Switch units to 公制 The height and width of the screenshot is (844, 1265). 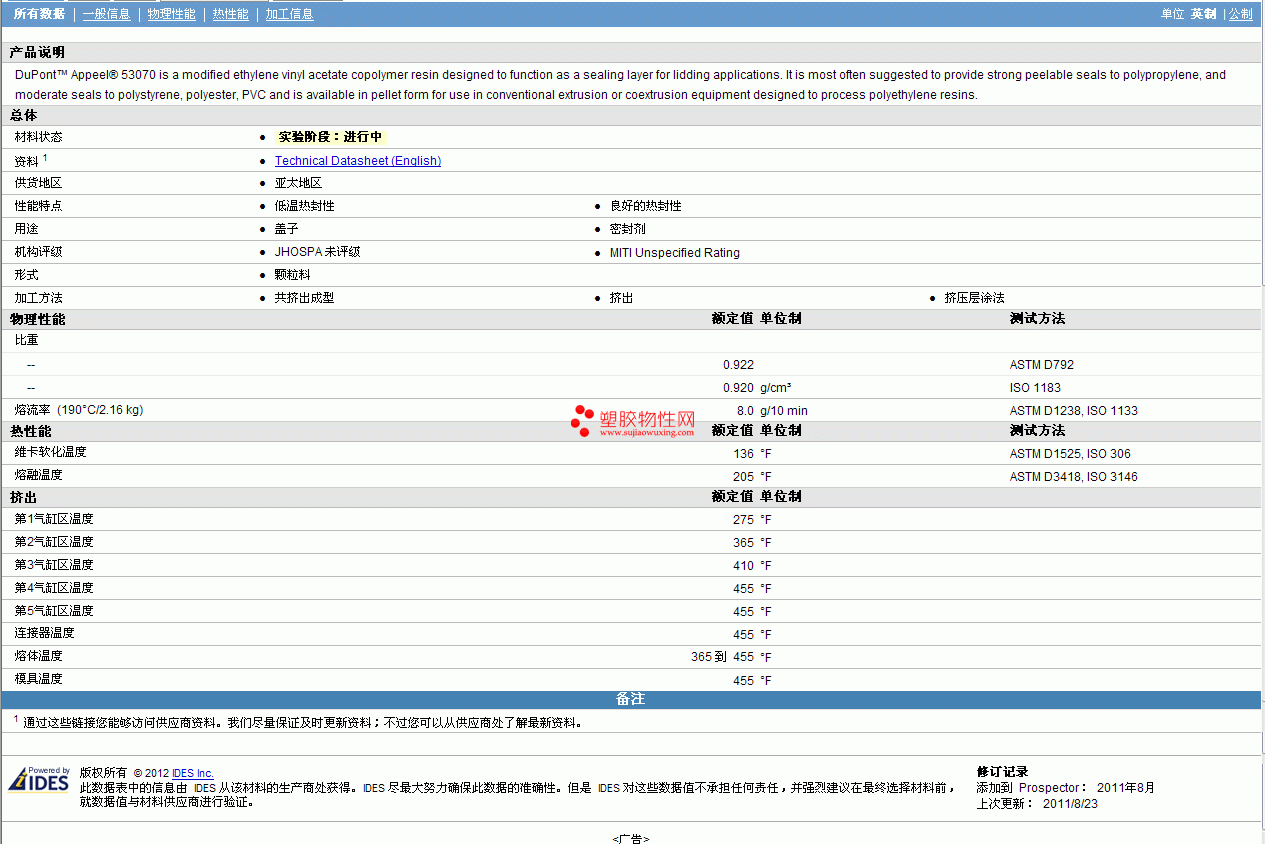tap(1241, 14)
